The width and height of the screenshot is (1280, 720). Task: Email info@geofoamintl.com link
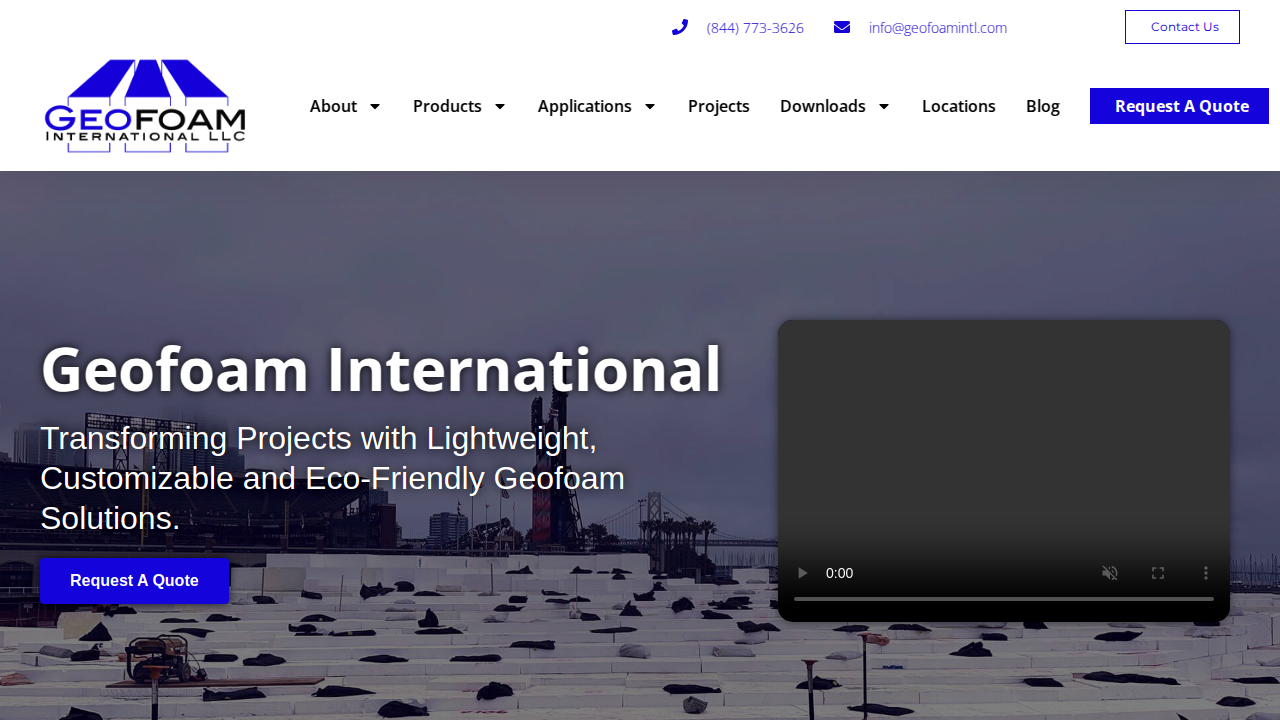[938, 28]
